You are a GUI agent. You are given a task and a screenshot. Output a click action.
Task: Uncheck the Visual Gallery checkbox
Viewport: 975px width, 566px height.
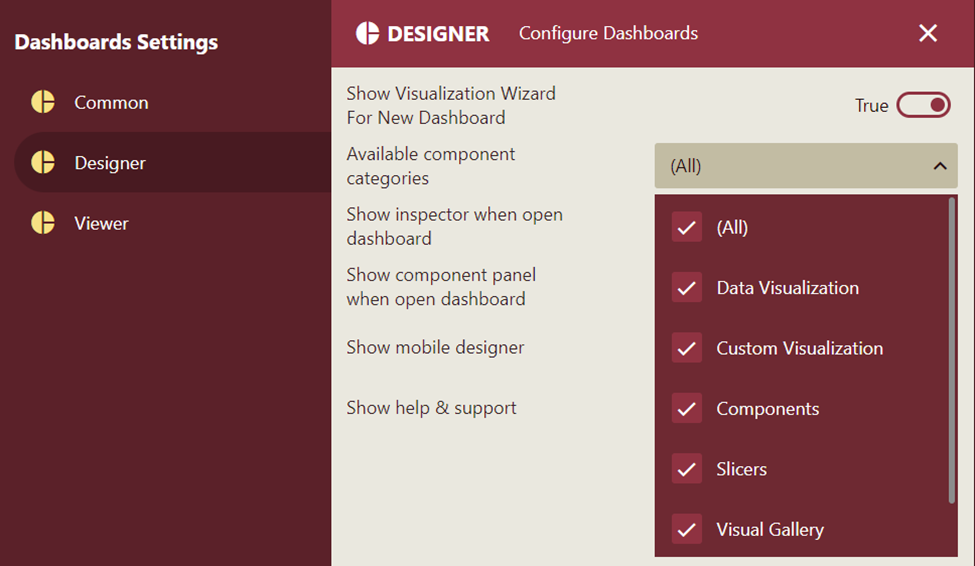pyautogui.click(x=686, y=529)
